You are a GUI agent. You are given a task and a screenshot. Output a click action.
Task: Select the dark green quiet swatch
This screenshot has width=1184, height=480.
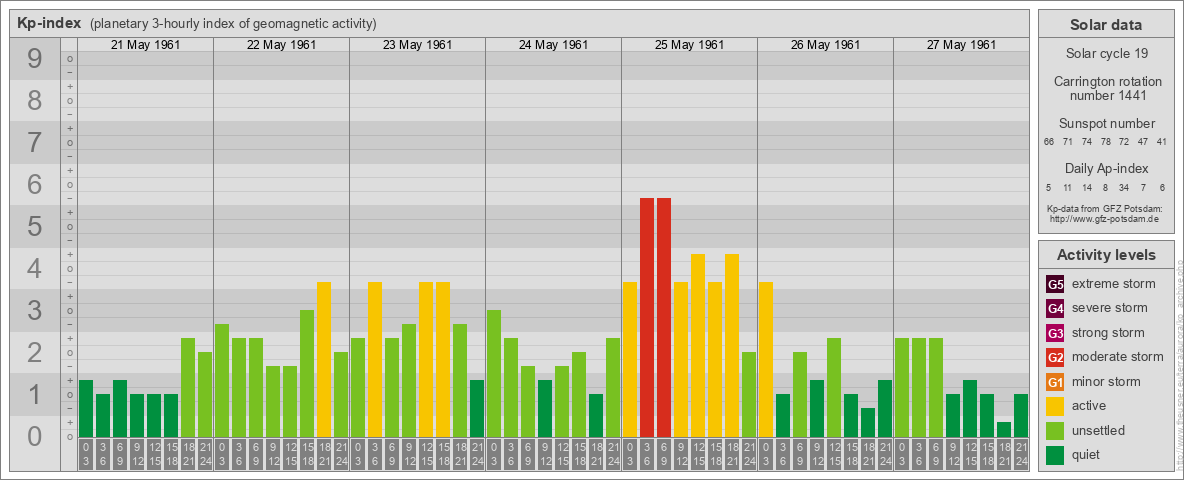(1055, 454)
